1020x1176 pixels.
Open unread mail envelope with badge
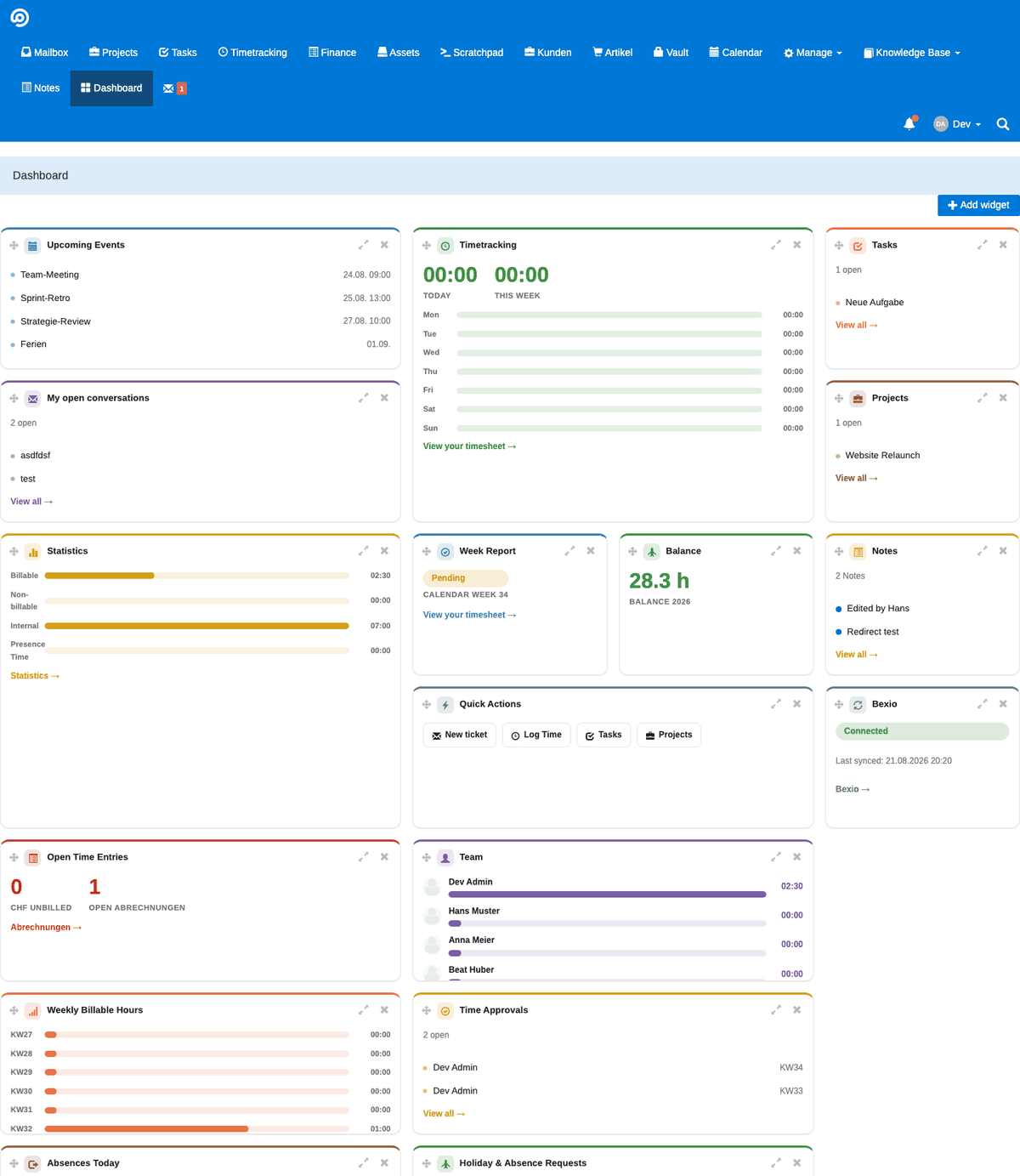tap(174, 88)
